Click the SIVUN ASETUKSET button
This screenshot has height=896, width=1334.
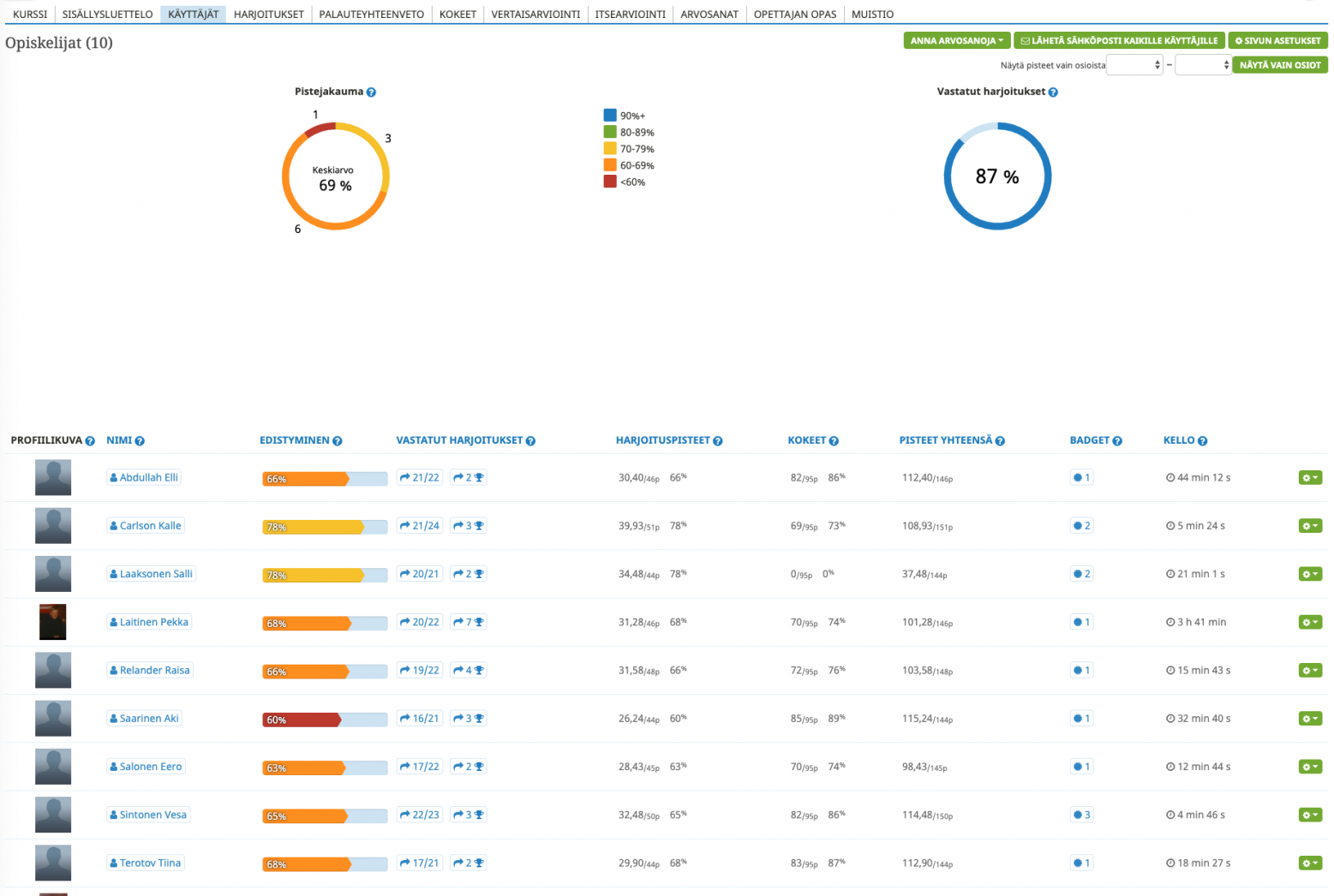[x=1277, y=40]
